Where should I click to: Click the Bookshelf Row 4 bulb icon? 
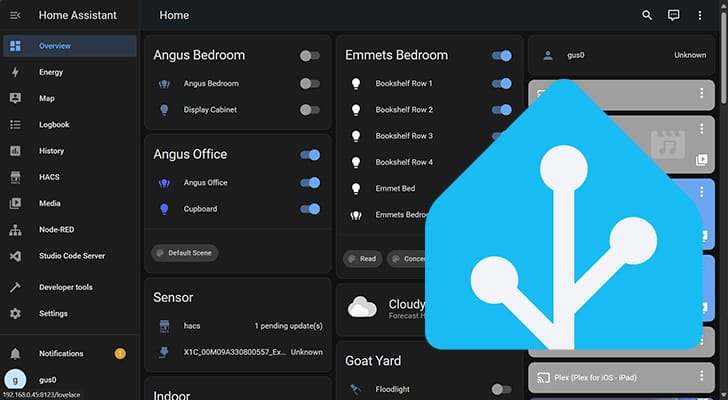356,162
